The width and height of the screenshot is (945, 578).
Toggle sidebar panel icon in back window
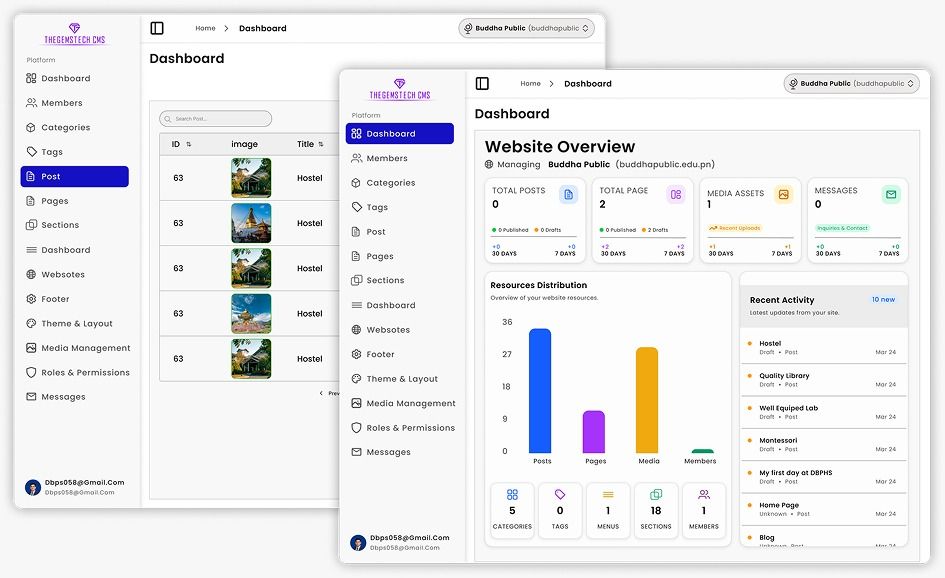[157, 28]
